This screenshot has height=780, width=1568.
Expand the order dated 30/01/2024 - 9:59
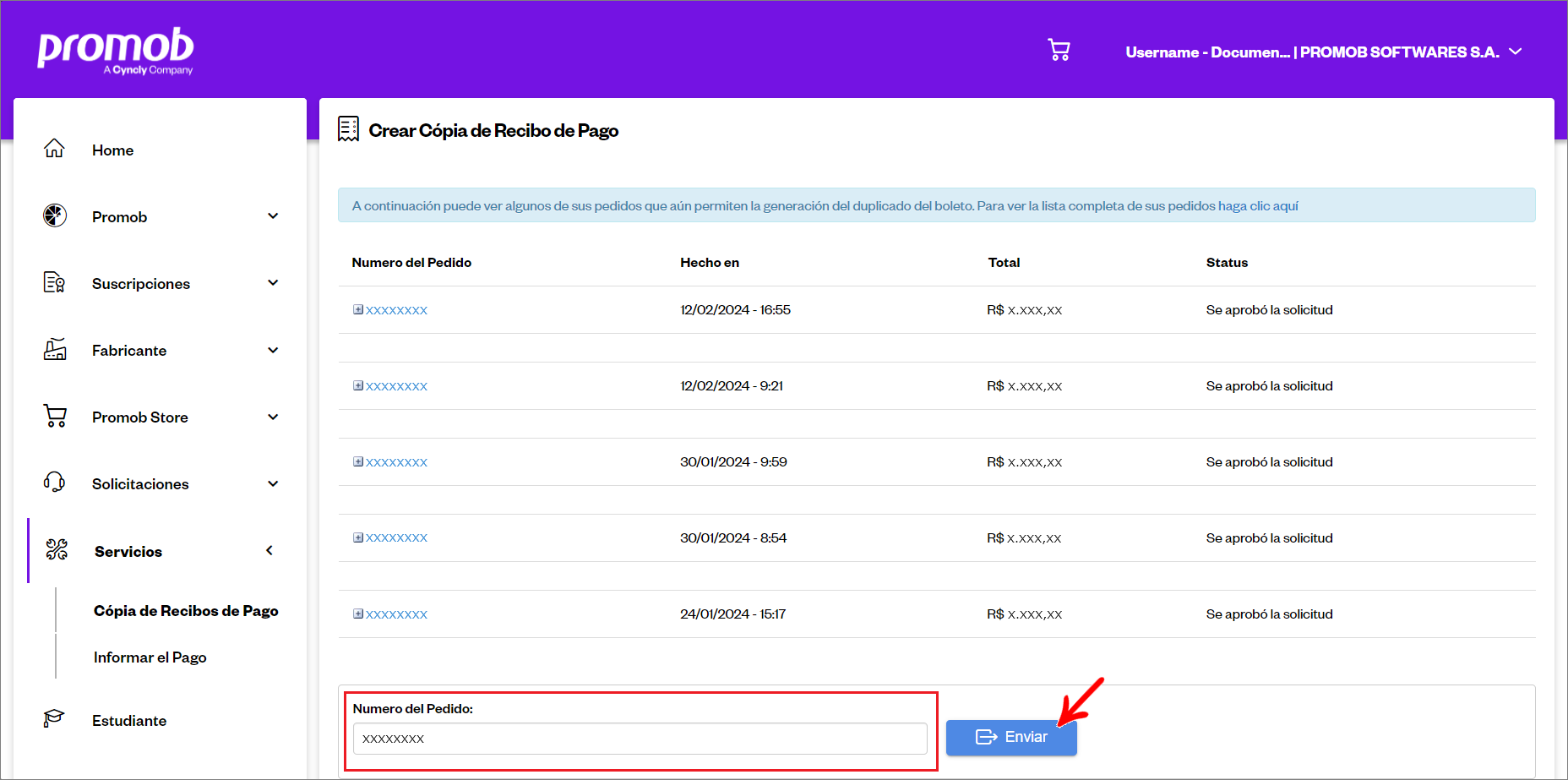pos(358,462)
